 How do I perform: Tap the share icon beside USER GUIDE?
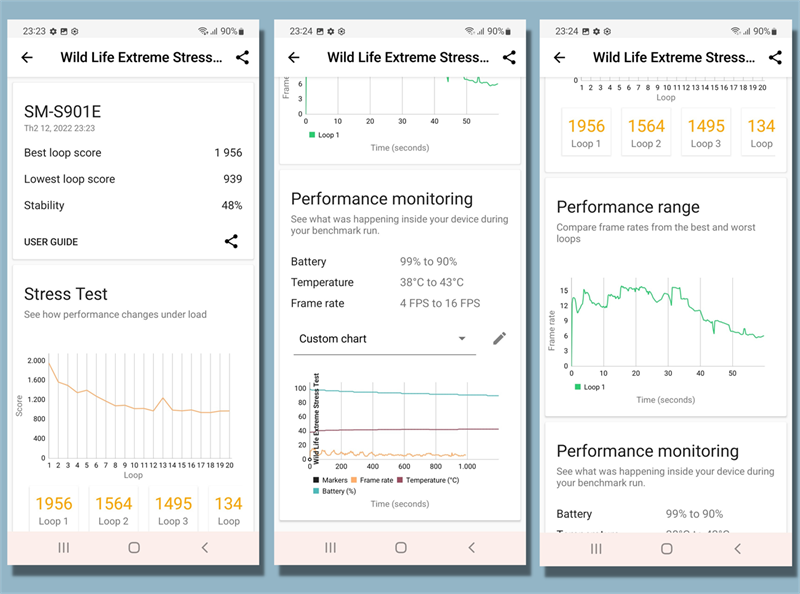(232, 241)
